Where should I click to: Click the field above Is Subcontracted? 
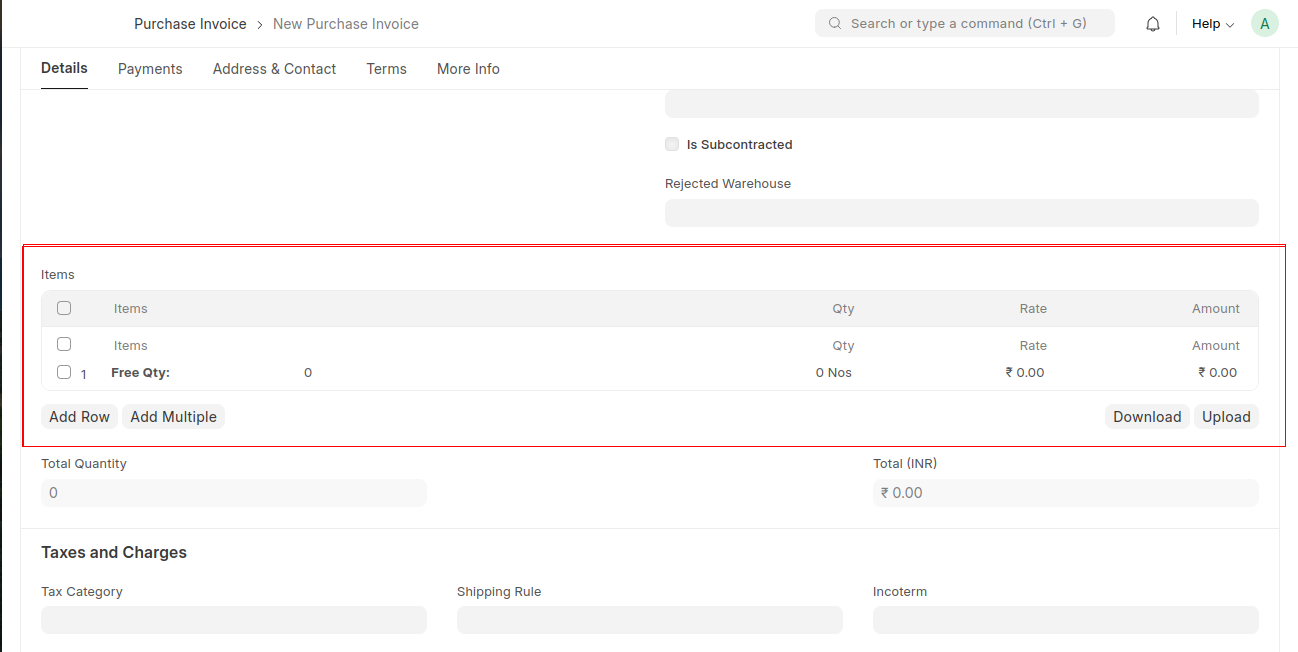point(962,104)
